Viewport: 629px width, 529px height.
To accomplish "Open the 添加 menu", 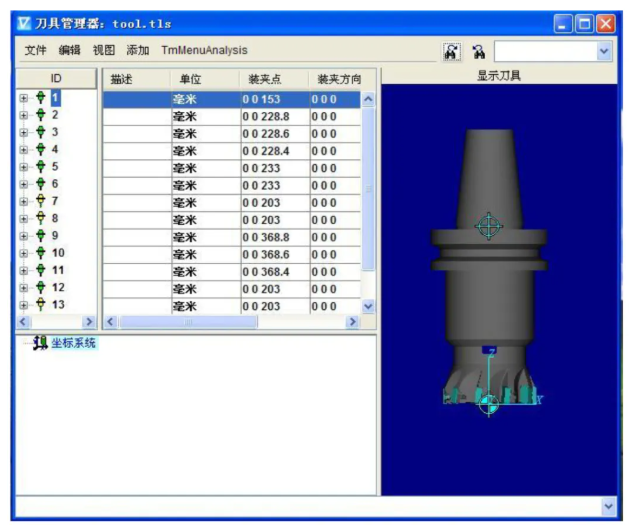I will [137, 50].
